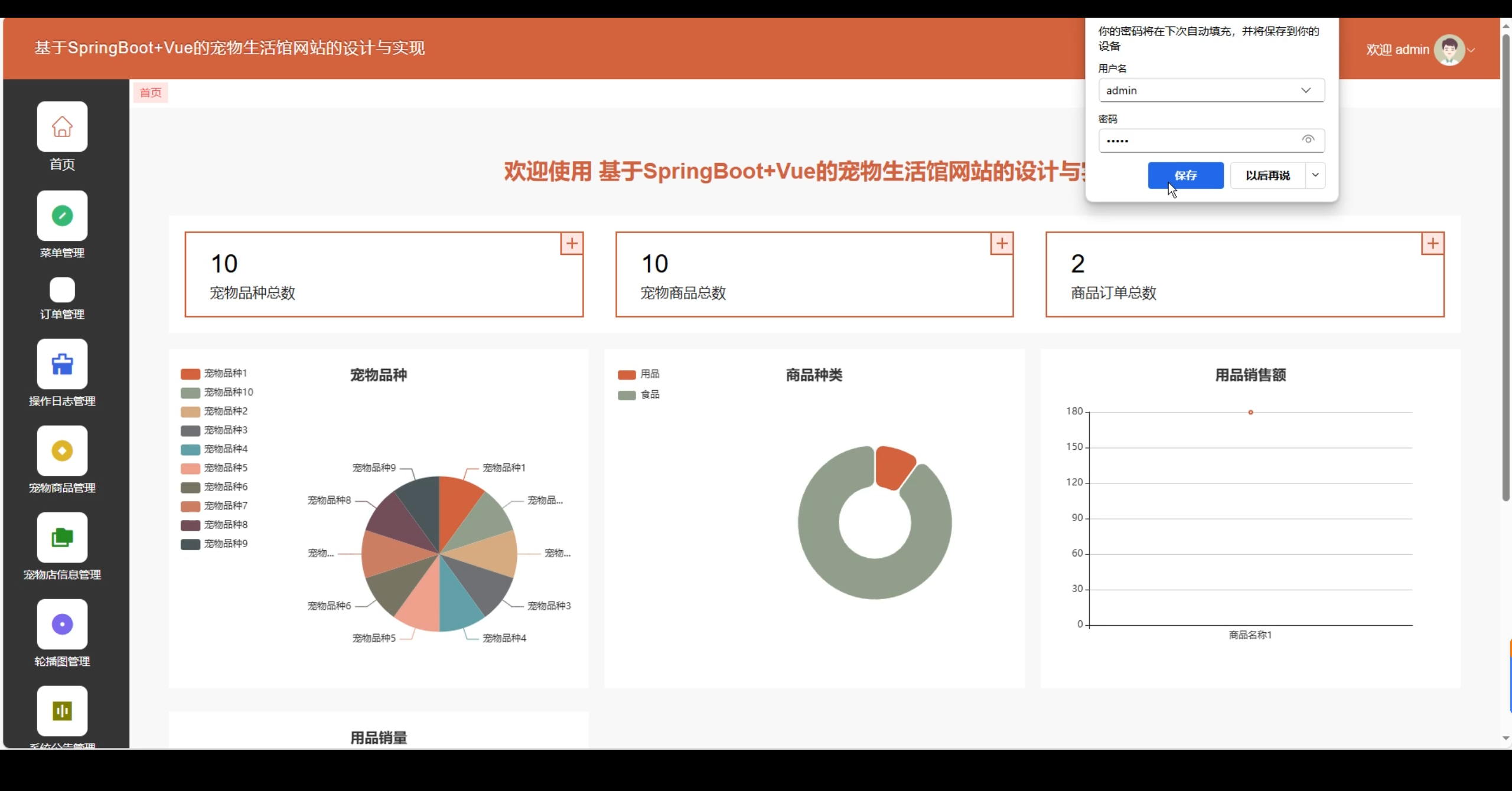Click admin user avatar picture
The width and height of the screenshot is (1512, 791).
[x=1449, y=50]
